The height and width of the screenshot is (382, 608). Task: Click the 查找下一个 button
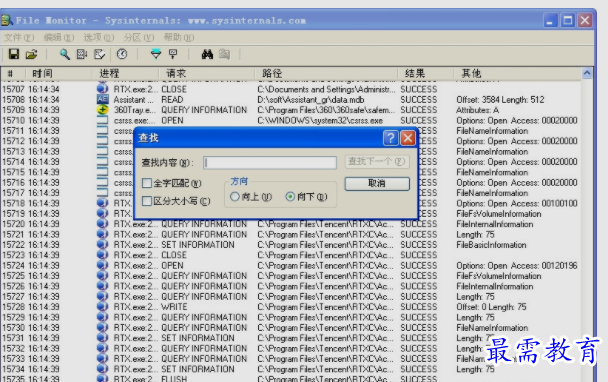377,161
